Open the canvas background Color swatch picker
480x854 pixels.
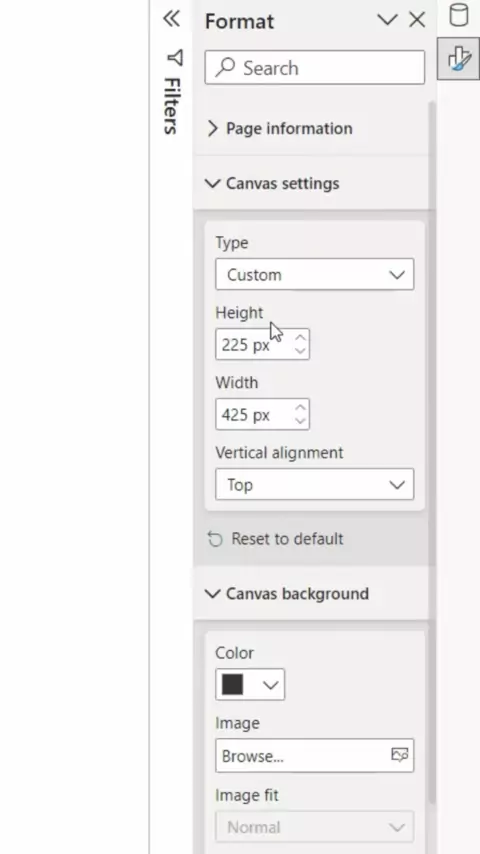point(250,685)
